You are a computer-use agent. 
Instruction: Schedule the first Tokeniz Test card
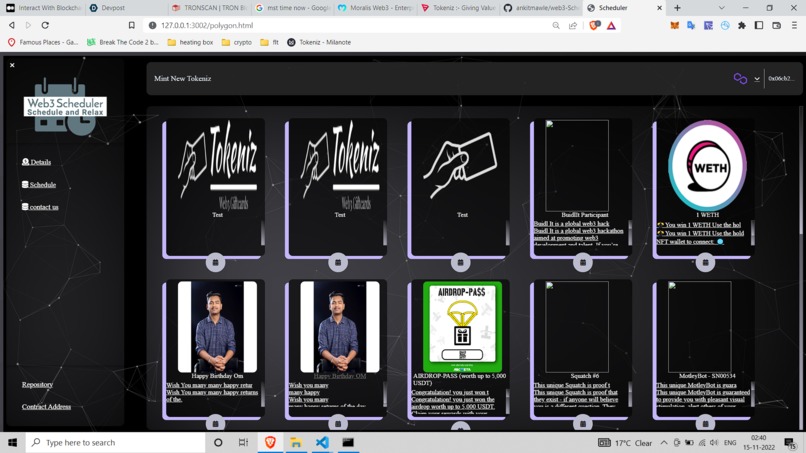coord(215,262)
